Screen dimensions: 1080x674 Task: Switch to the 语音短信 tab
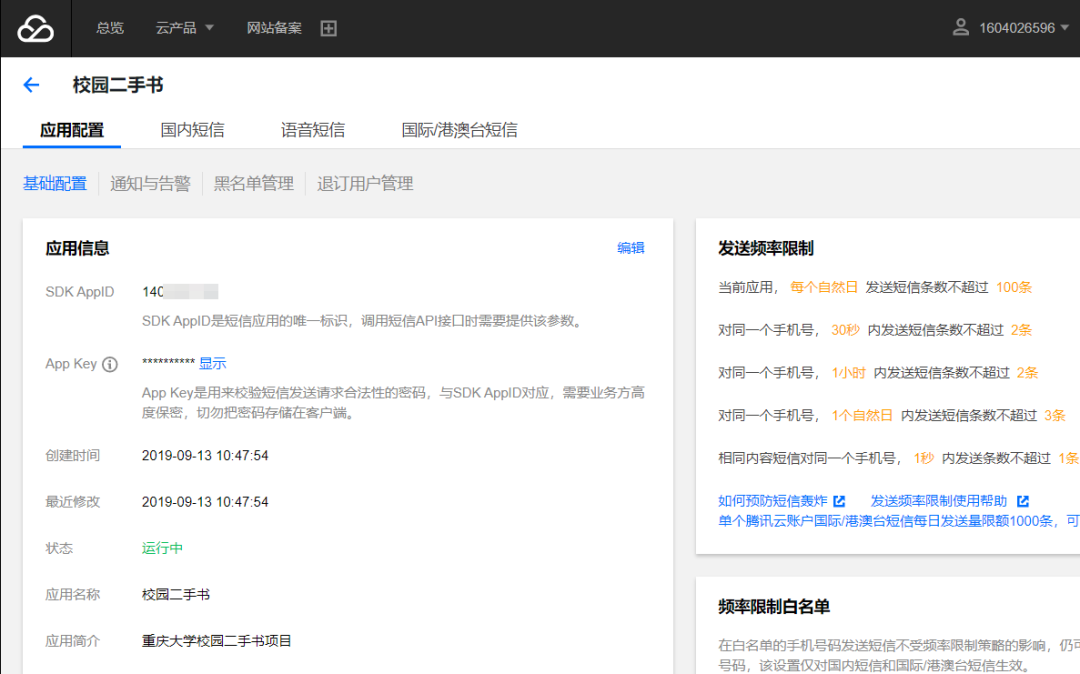(x=313, y=130)
